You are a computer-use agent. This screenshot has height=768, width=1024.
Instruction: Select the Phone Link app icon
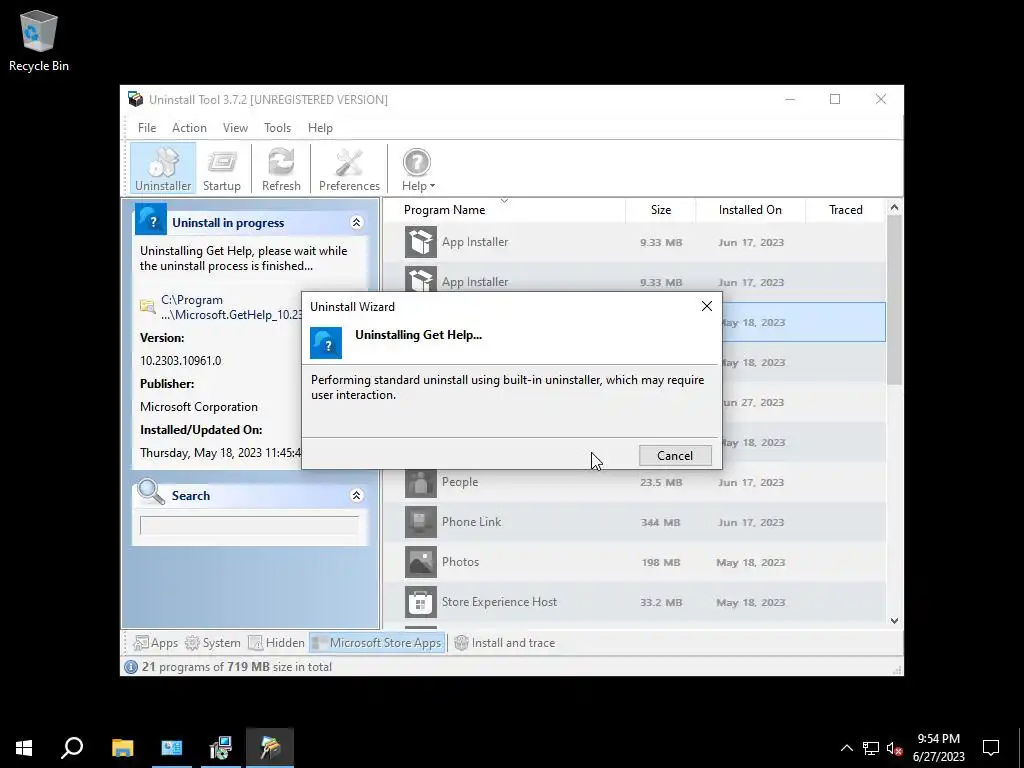click(x=421, y=522)
